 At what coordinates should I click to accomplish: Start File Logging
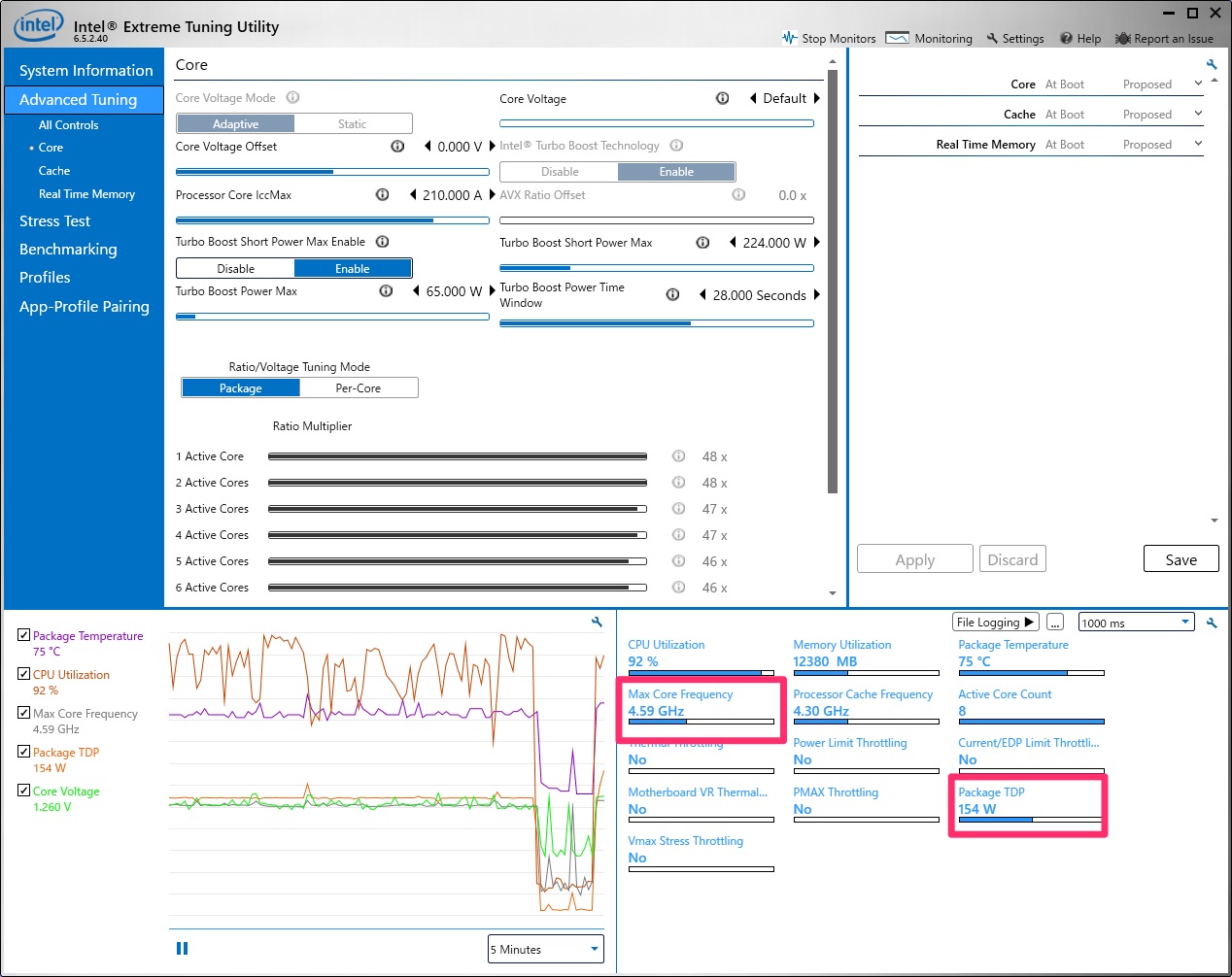pyautogui.click(x=995, y=623)
